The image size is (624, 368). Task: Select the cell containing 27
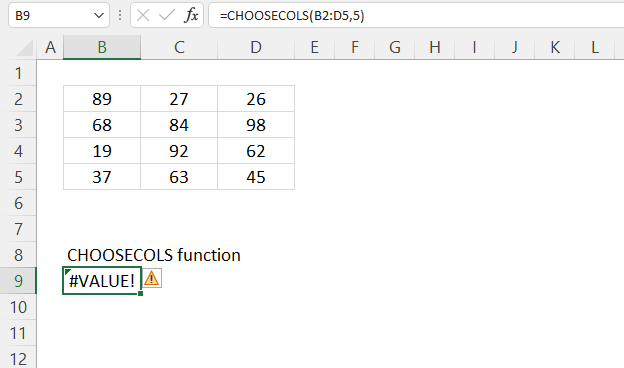click(x=179, y=99)
